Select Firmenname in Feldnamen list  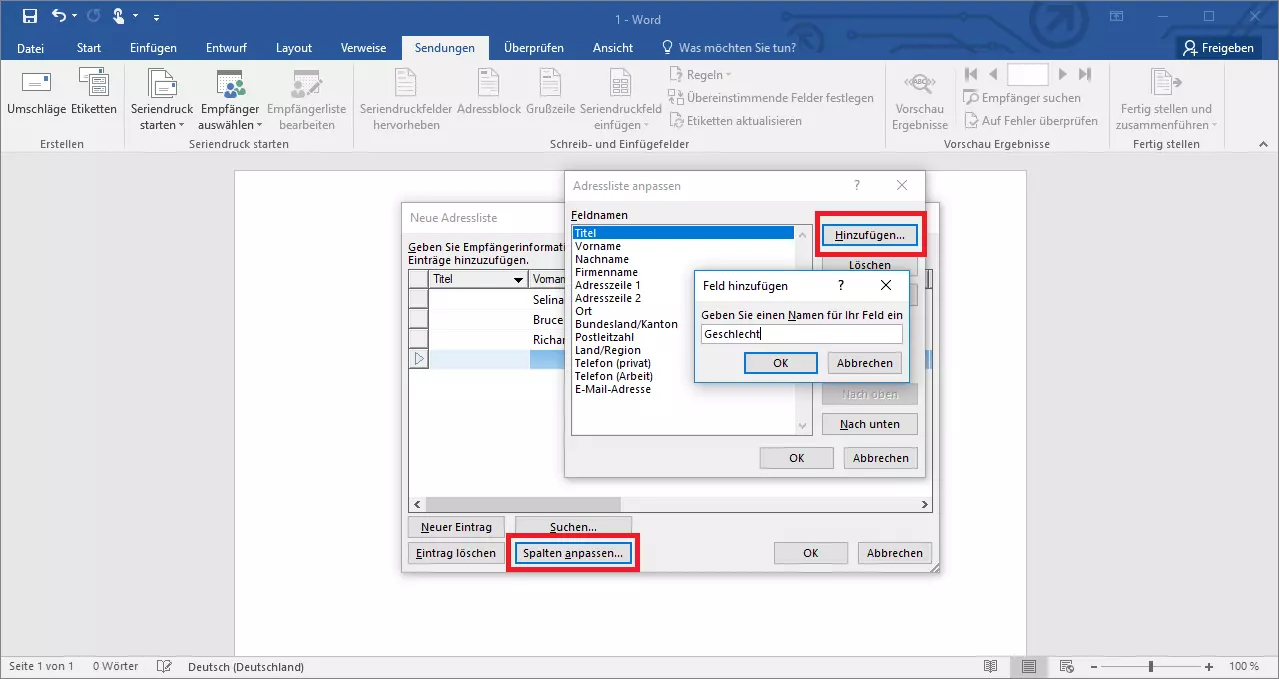[606, 272]
